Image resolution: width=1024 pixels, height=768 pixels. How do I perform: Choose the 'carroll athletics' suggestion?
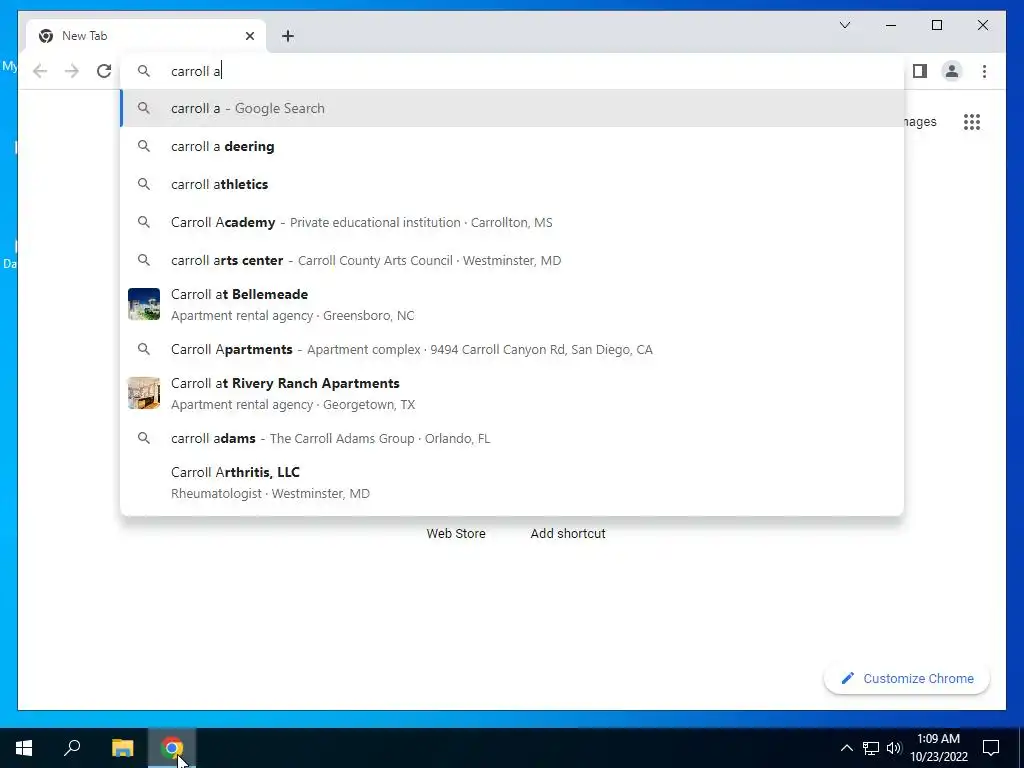click(513, 184)
